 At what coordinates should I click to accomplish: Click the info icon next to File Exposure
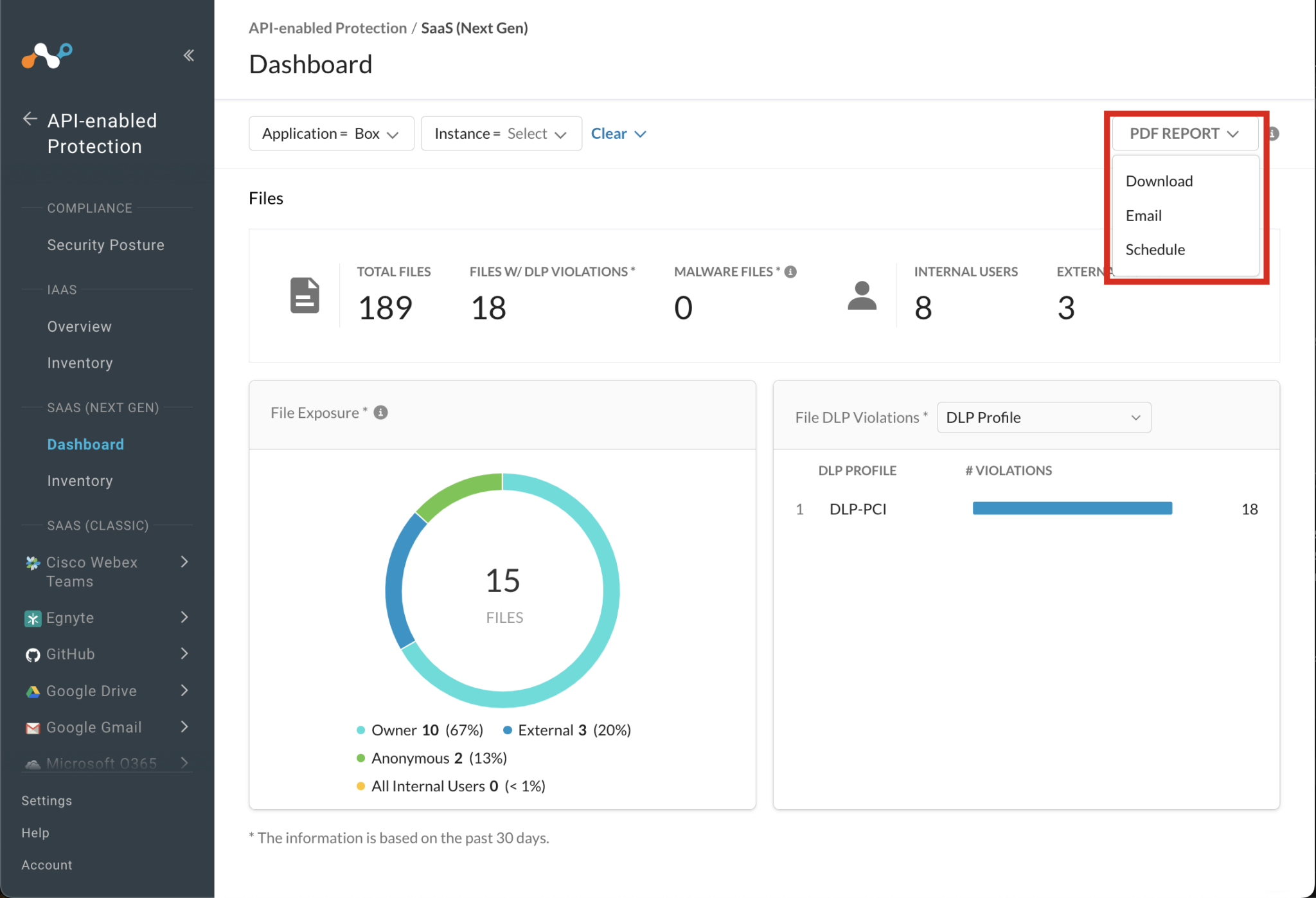[380, 412]
